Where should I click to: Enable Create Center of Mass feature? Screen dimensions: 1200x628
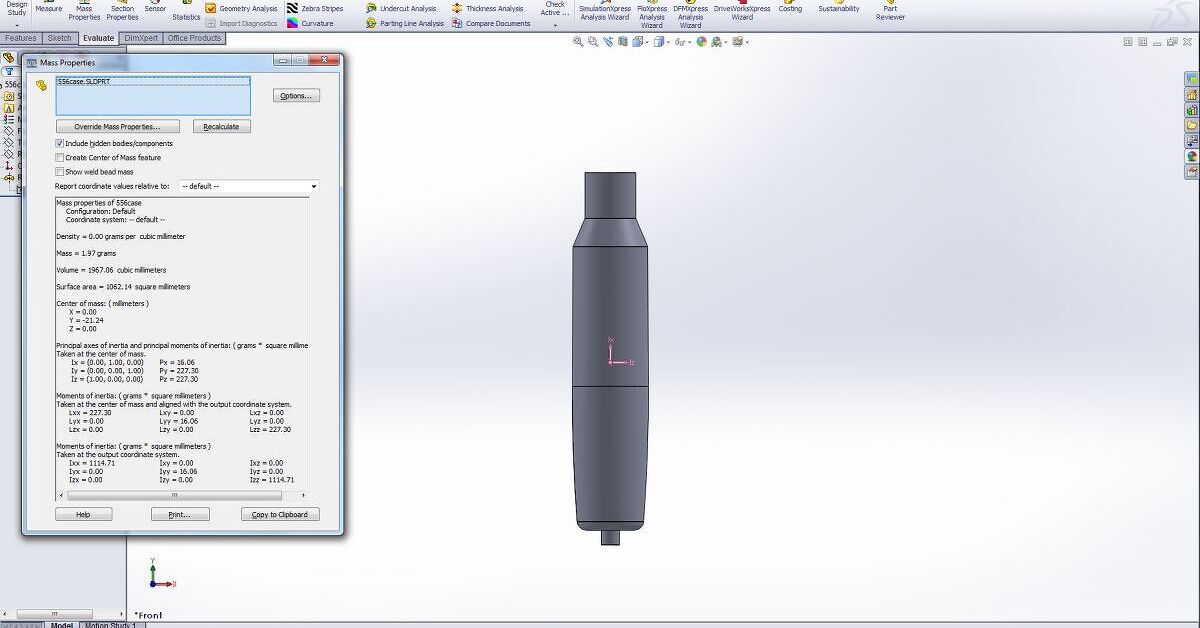(x=59, y=157)
